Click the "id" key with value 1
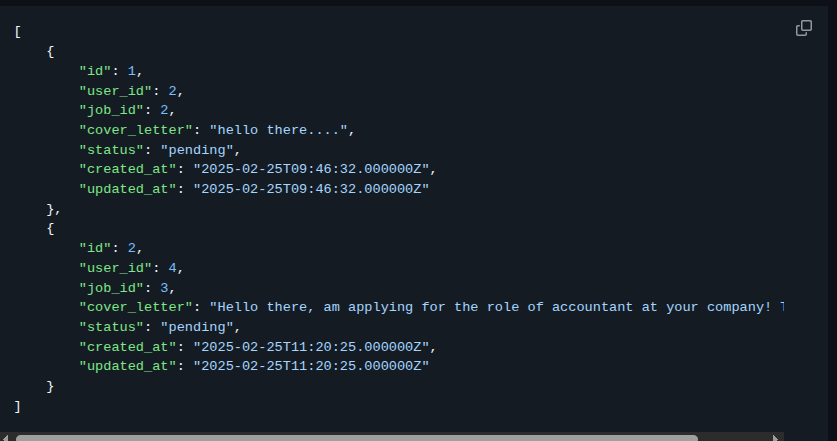 click(x=96, y=71)
